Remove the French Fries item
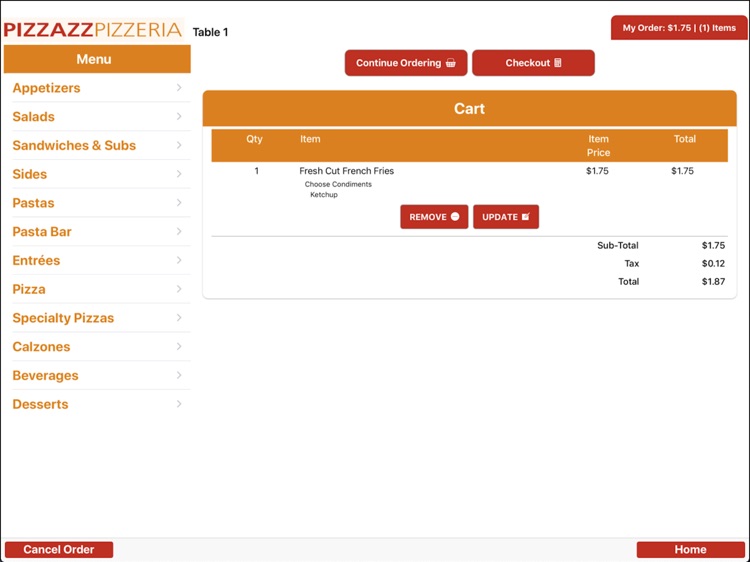 (434, 217)
